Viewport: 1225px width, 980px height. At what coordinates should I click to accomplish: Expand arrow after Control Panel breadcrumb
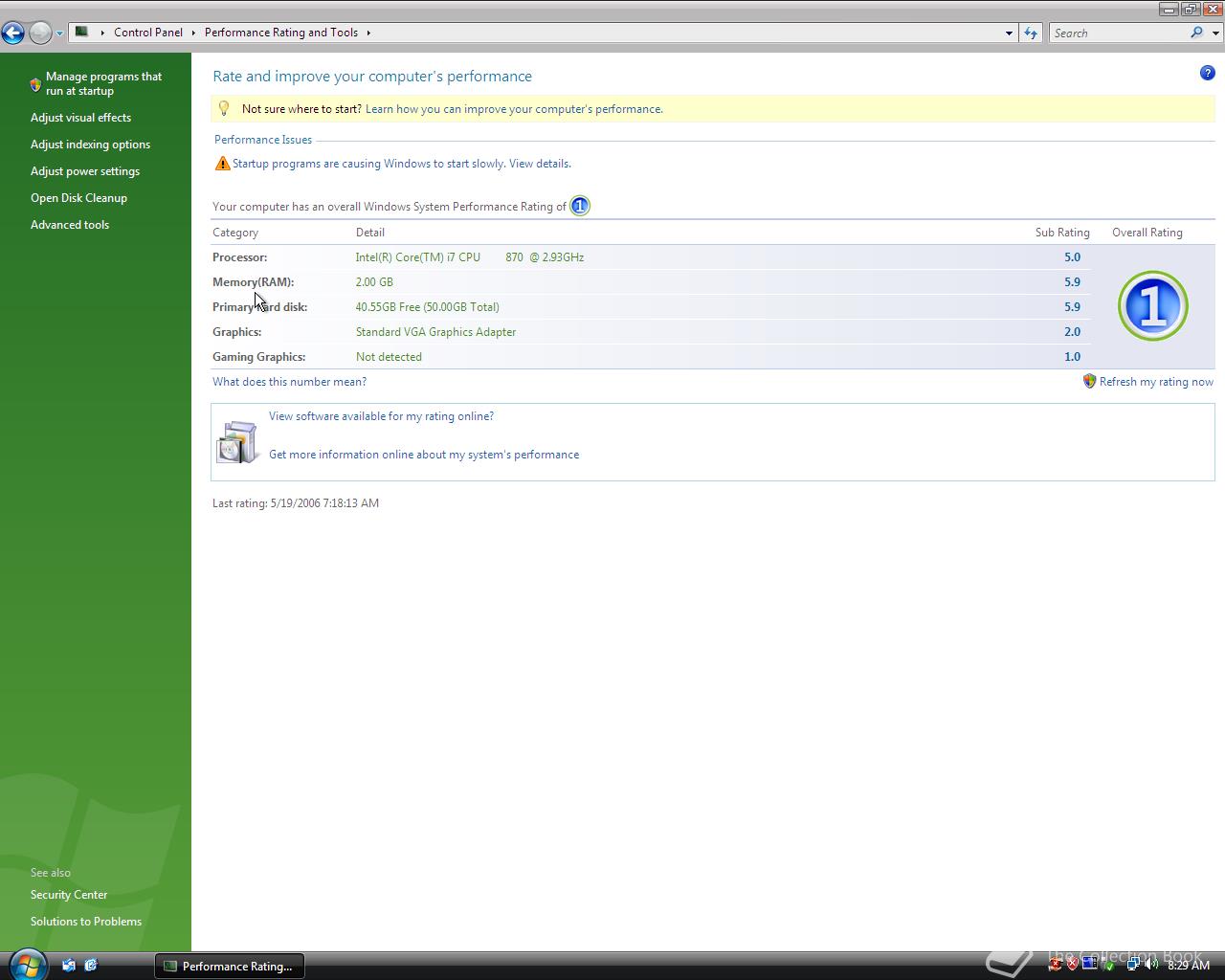[193, 33]
